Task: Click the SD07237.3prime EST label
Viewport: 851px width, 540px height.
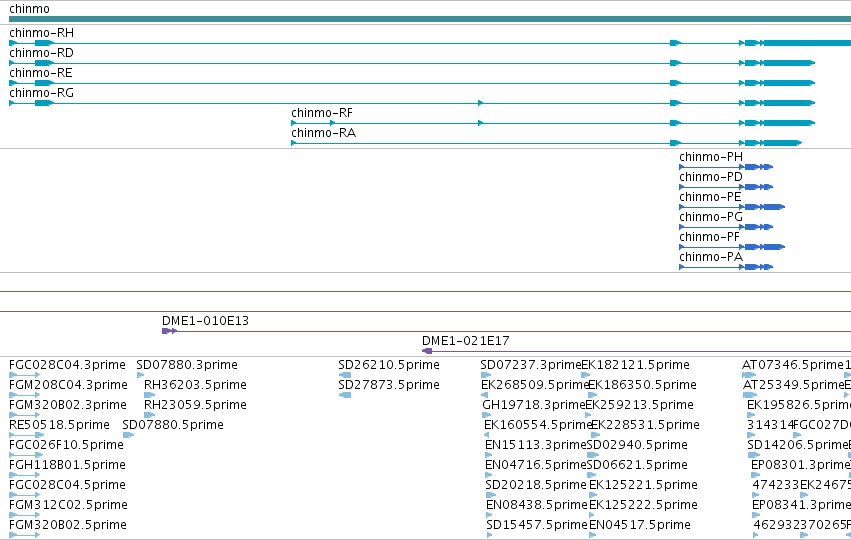Action: click(x=531, y=365)
